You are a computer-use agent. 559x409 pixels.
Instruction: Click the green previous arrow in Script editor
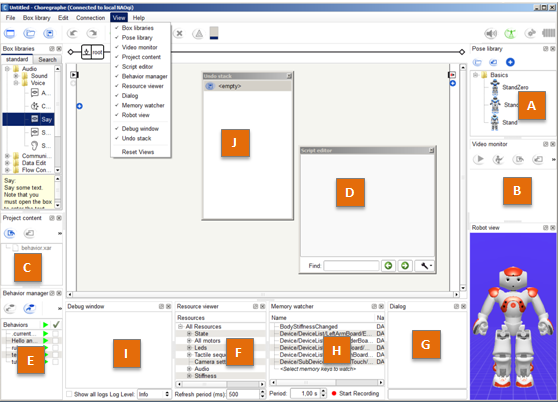point(388,266)
